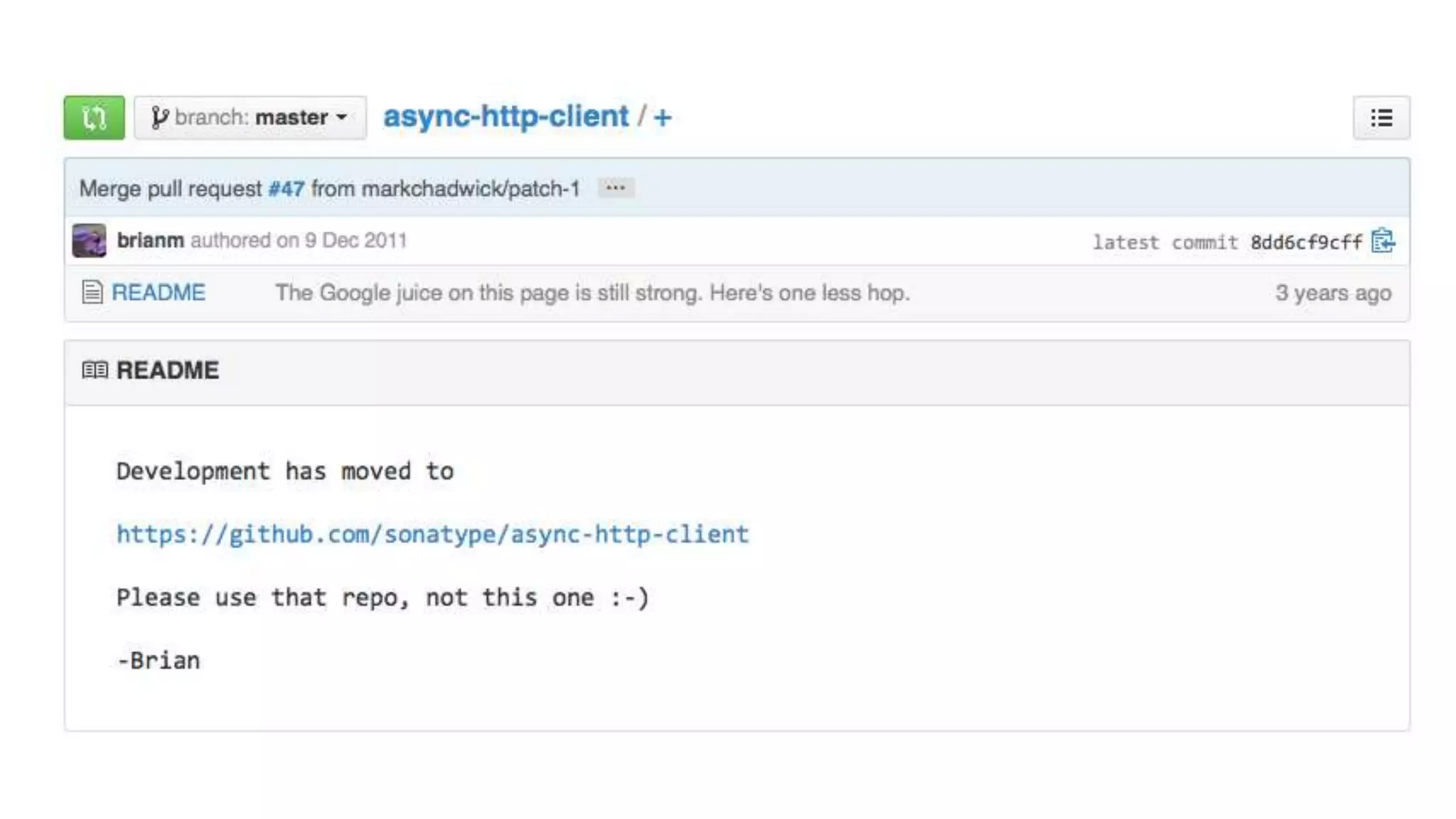Copy the commit SHA with clipboard icon
This screenshot has height=819, width=1456.
pyautogui.click(x=1383, y=241)
